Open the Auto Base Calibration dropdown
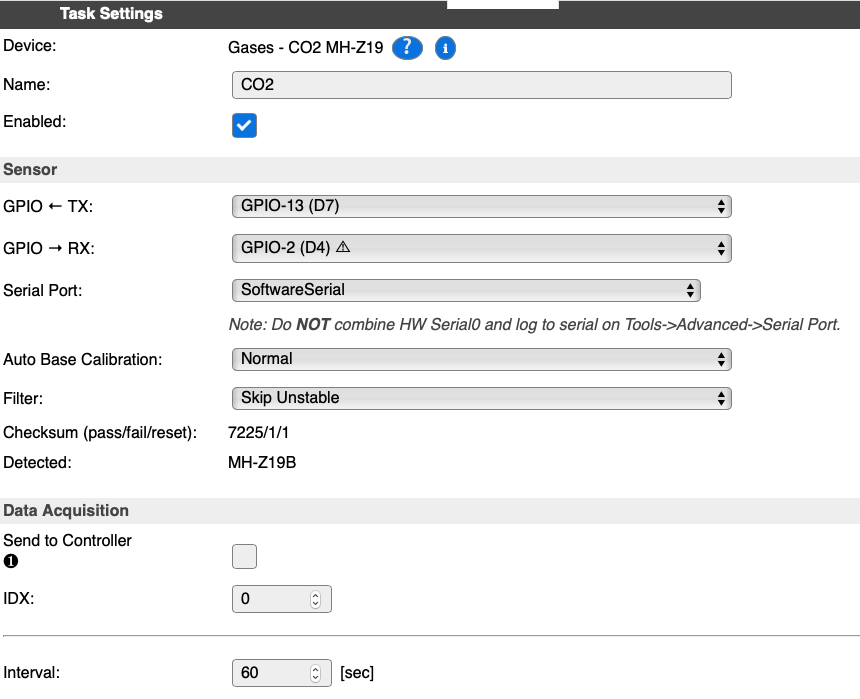This screenshot has width=860, height=699. tap(482, 359)
